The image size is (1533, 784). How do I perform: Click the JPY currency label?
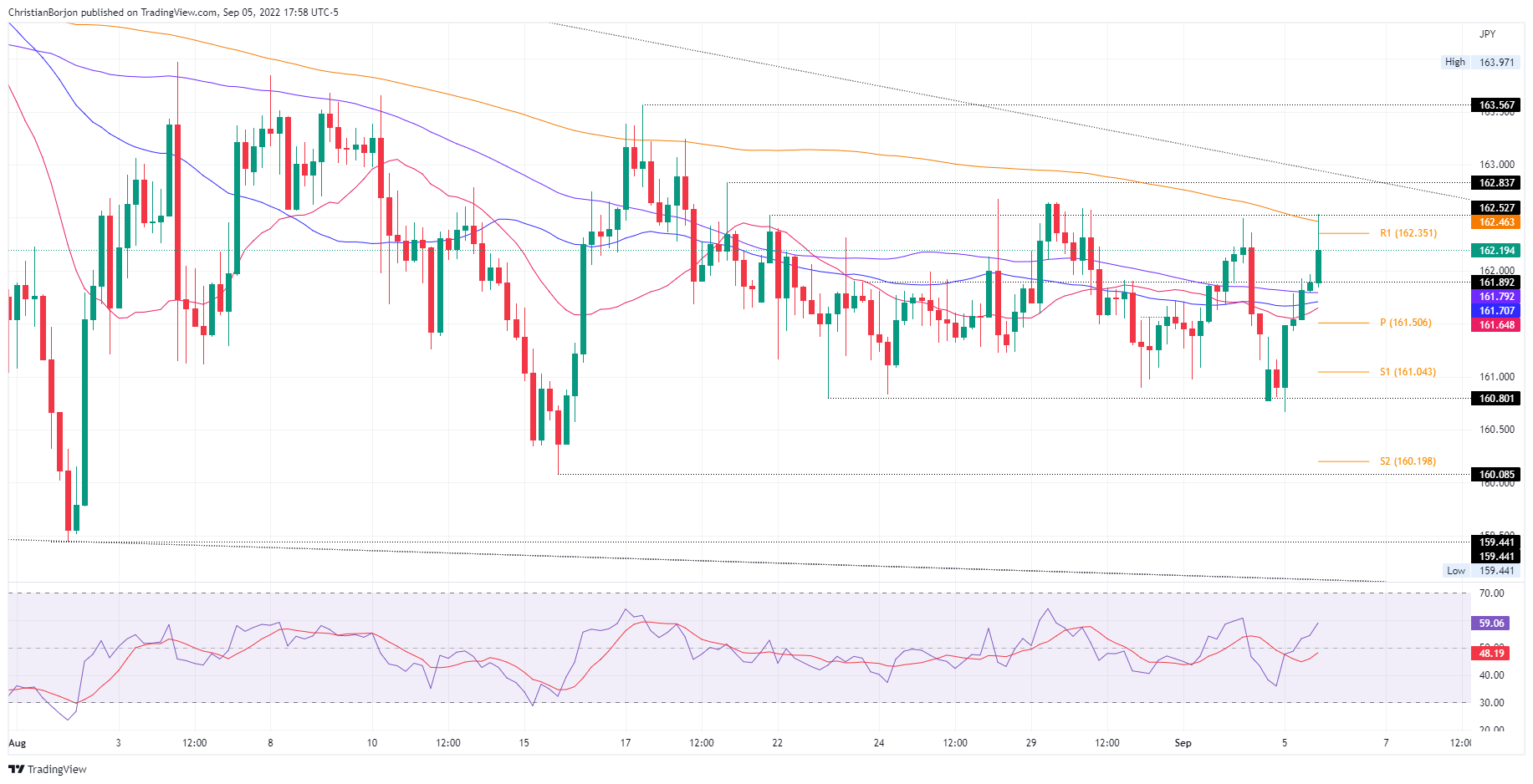click(x=1487, y=34)
